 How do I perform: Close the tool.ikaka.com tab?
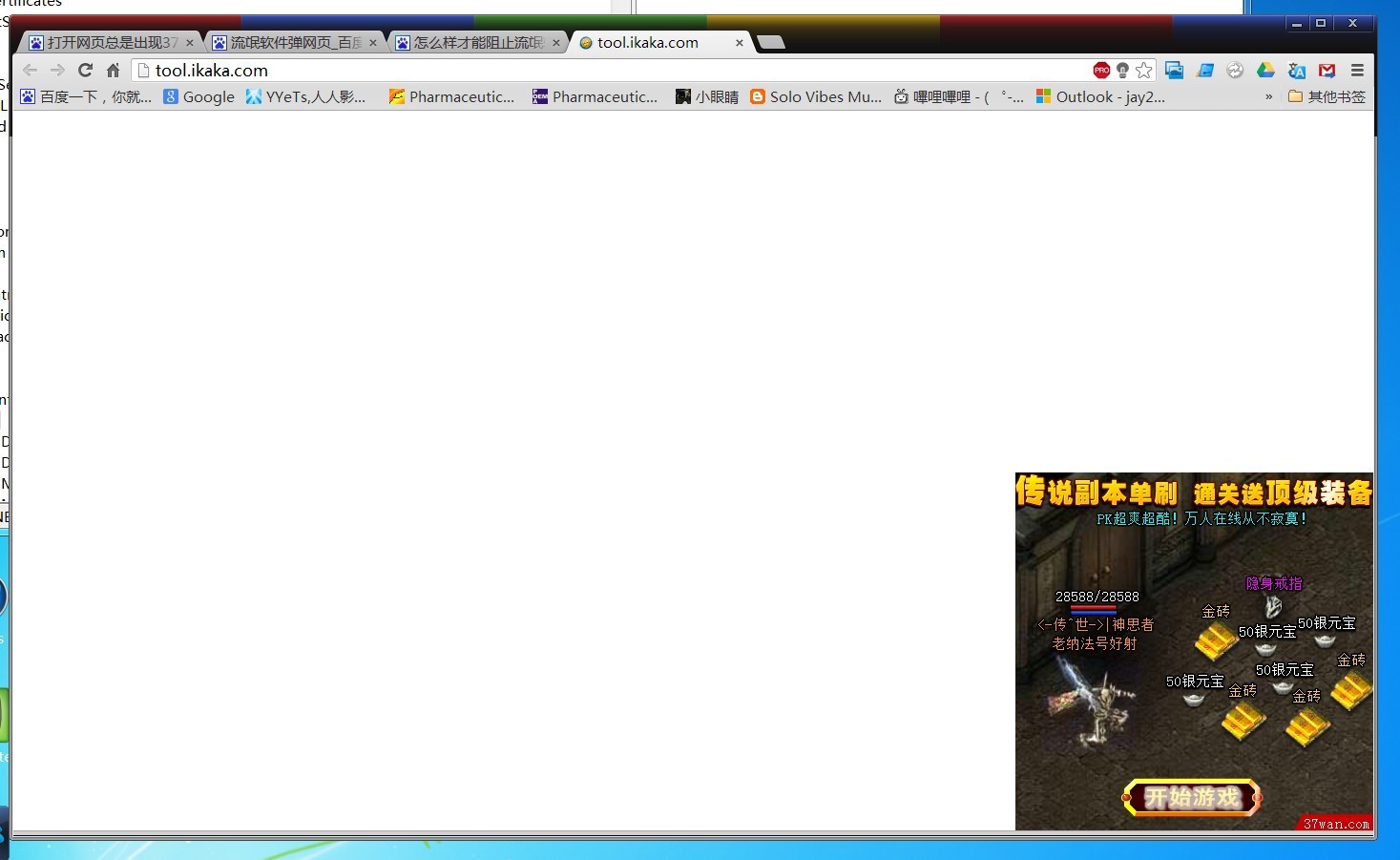coord(740,42)
